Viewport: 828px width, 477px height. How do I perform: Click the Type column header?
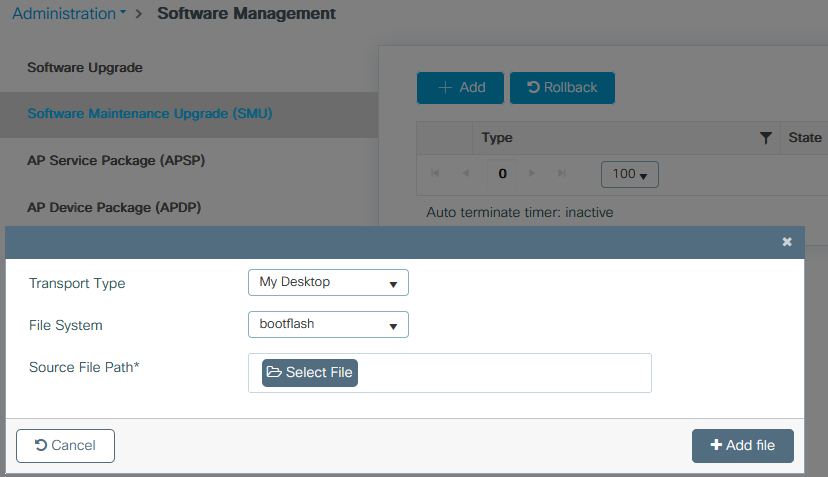point(497,138)
